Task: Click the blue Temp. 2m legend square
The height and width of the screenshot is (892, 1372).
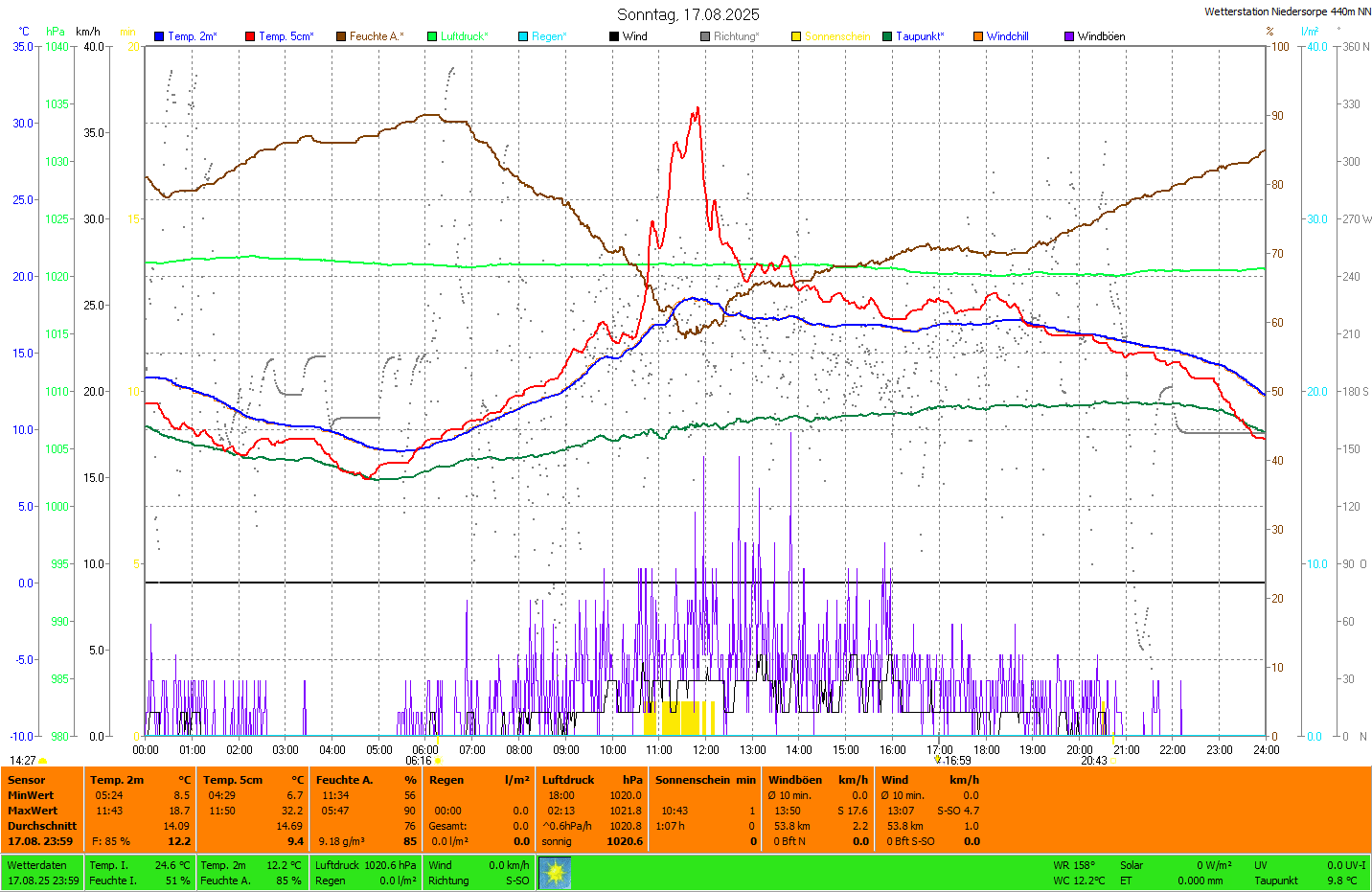Action: tap(159, 36)
